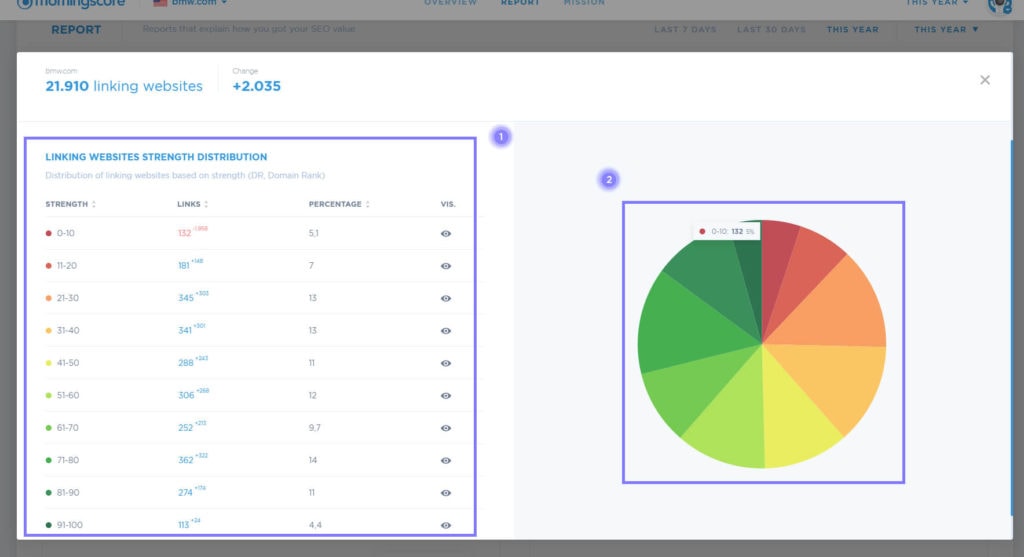This screenshot has width=1024, height=557.
Task: Click the 345 links value
Action: click(x=185, y=298)
